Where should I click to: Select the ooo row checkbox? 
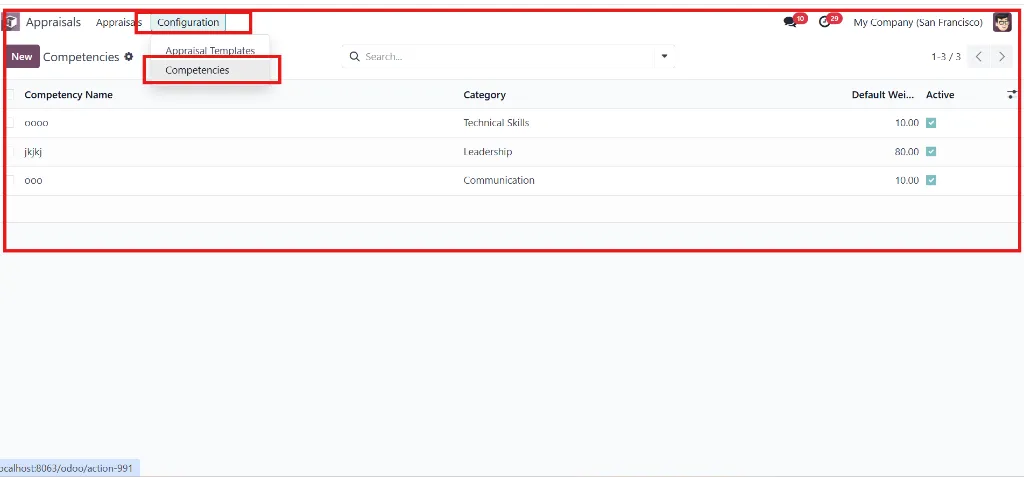[10, 180]
